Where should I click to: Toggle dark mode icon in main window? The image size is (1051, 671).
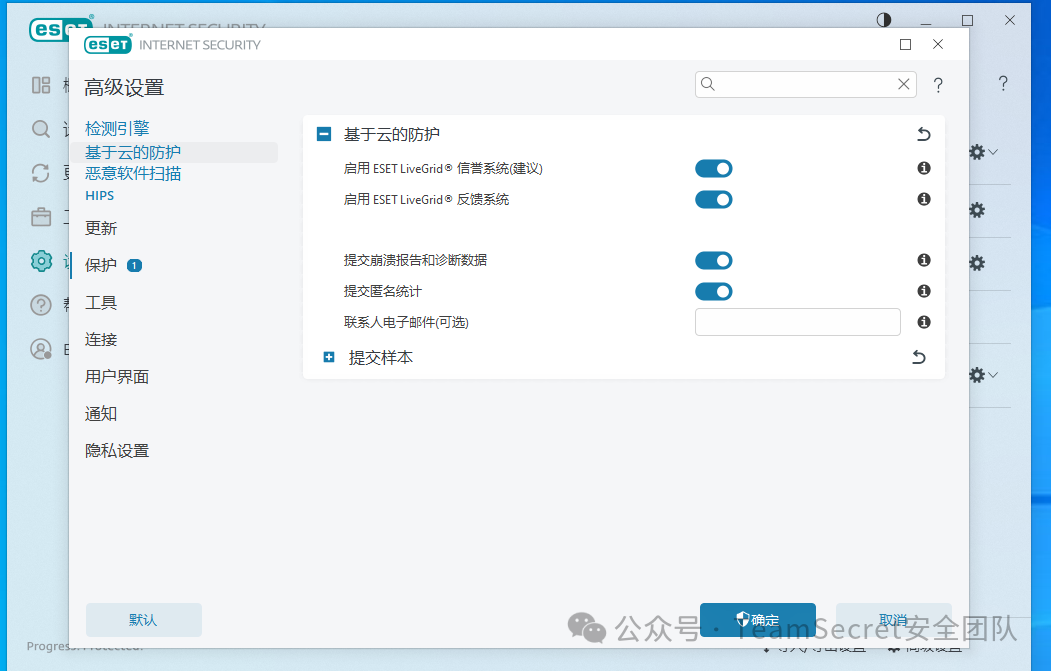884,20
